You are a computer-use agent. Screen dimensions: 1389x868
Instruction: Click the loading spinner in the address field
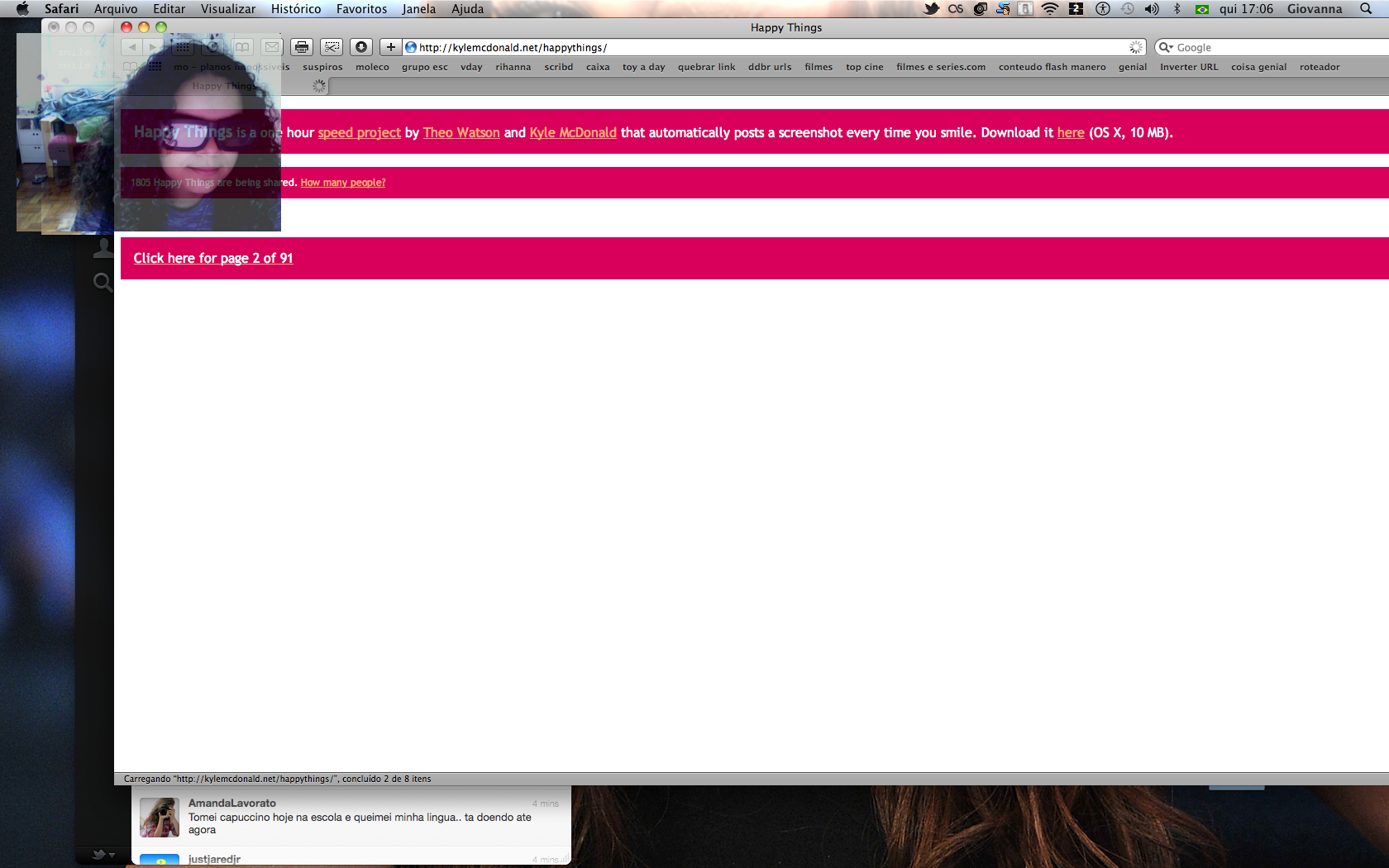click(1136, 47)
